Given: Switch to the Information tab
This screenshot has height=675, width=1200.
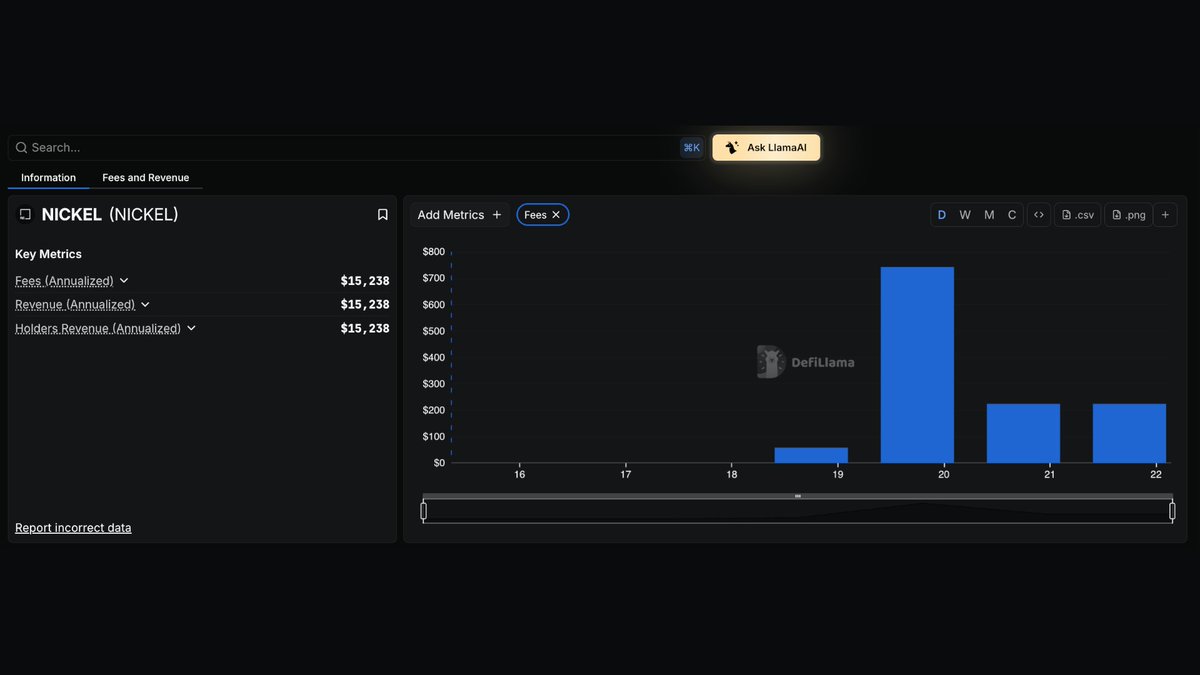Looking at the screenshot, I should (x=48, y=178).
